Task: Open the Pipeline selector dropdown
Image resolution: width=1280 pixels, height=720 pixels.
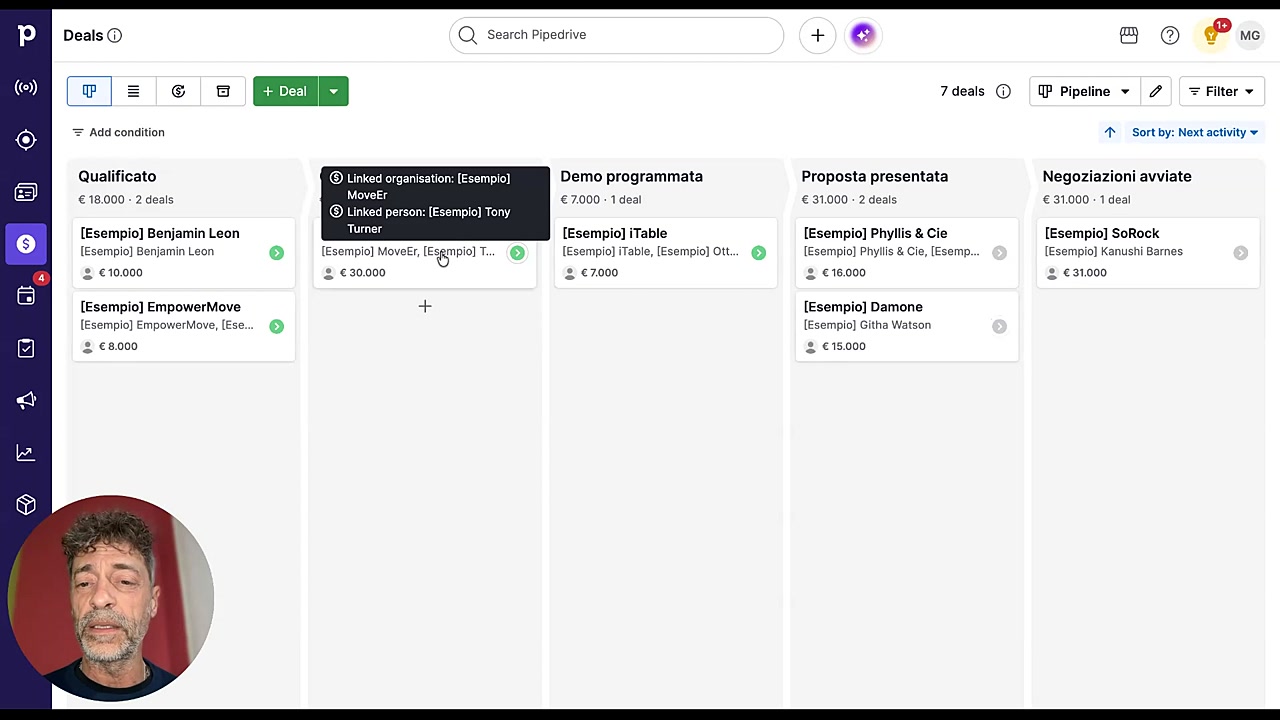Action: (x=1084, y=91)
